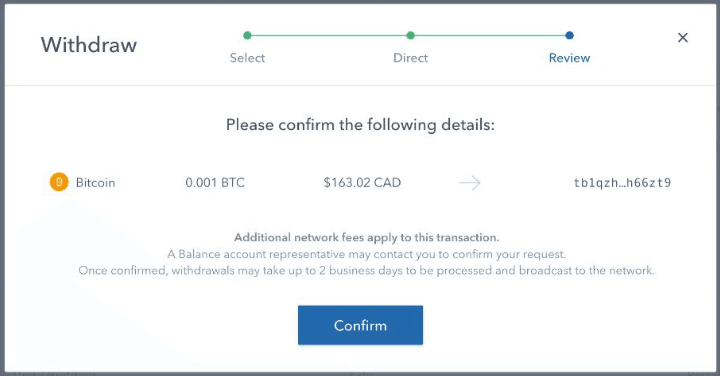
Task: Click the $163.02 CAD value
Action: [362, 183]
